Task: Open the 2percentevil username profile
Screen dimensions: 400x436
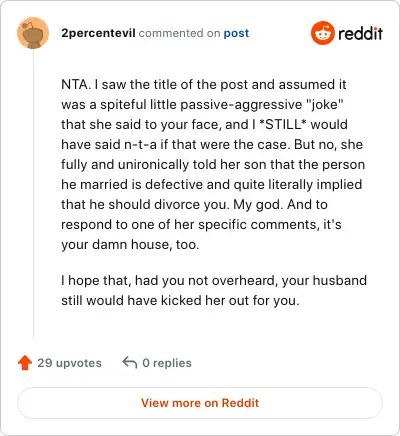Action: [98, 33]
